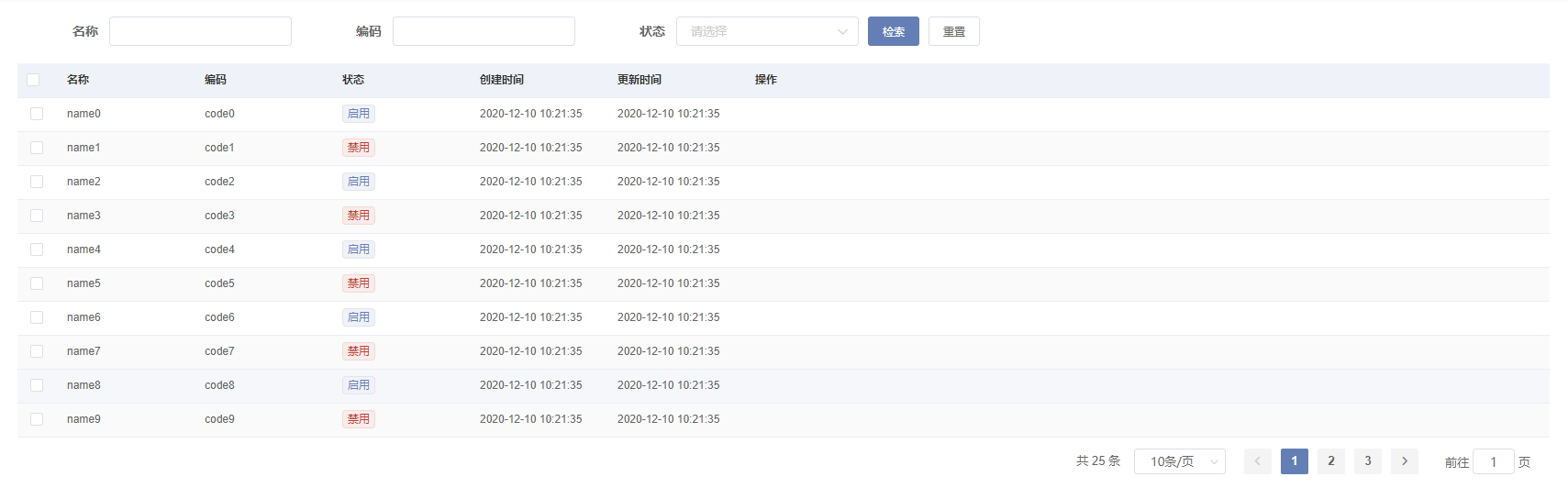Viewport: 1568px width, 488px height.
Task: Toggle the select-all checkbox in header
Action: tap(33, 80)
